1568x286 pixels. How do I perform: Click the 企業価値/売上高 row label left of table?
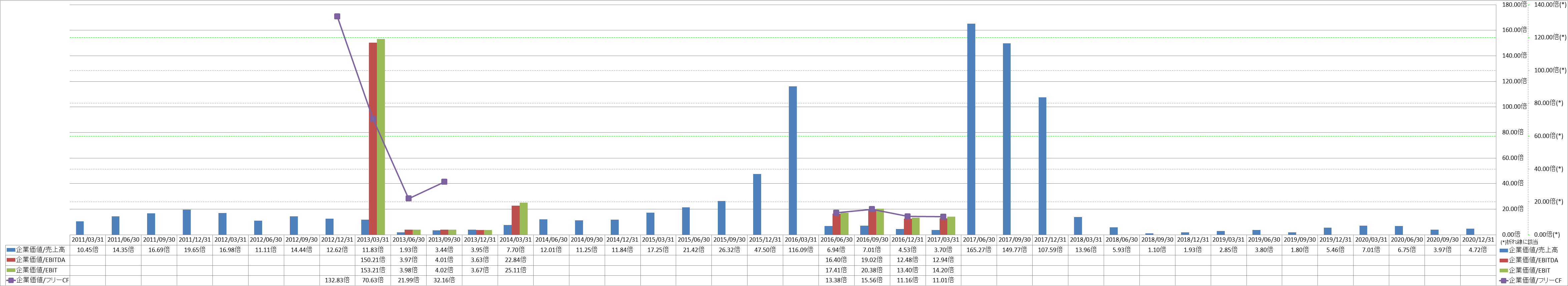click(x=36, y=250)
